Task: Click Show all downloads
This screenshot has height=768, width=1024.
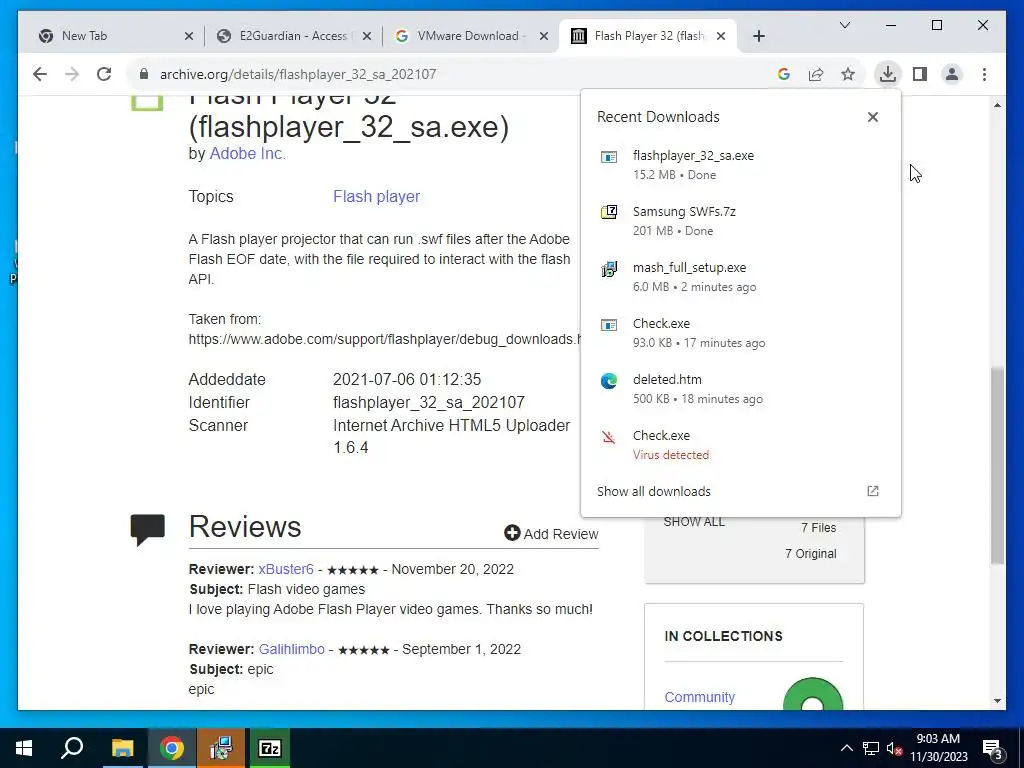Action: pos(653,492)
